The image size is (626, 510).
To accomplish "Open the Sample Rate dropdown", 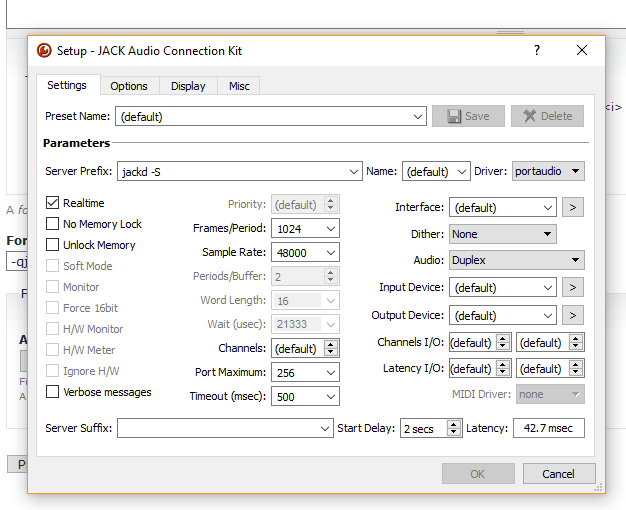I will point(331,252).
